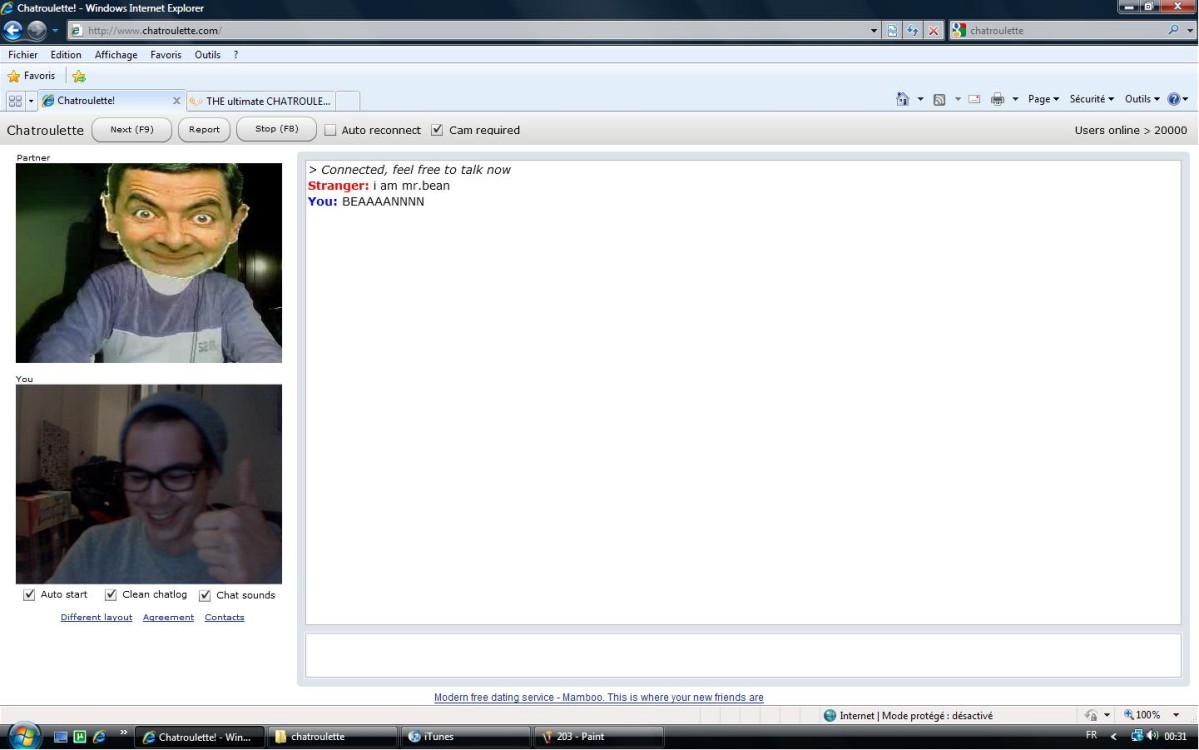Open the ? help menu
Image resolution: width=1199 pixels, height=750 pixels.
236,55
